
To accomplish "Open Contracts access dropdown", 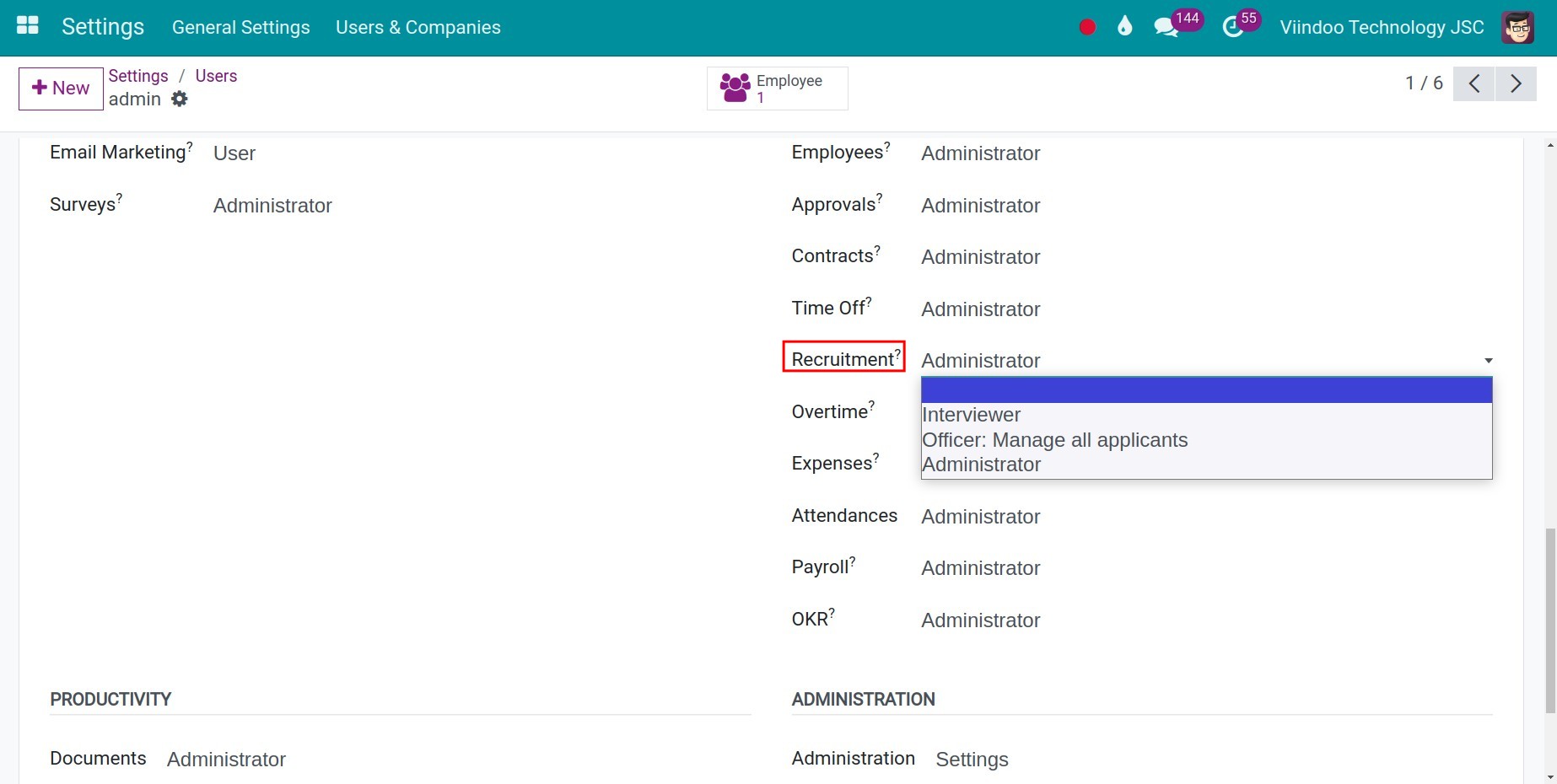I will 1207,257.
